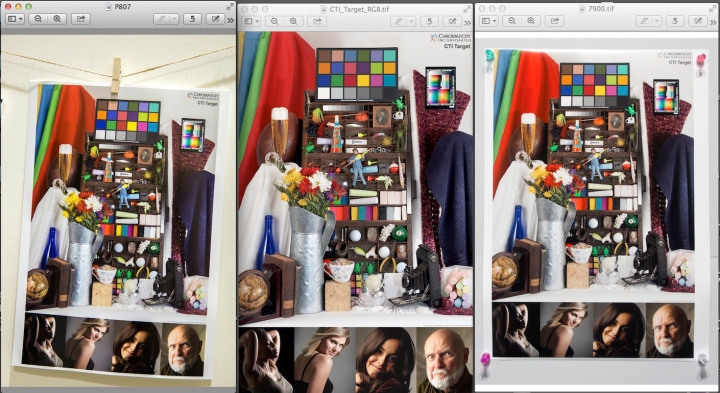Enter full screen for P807 window

(230, 6)
